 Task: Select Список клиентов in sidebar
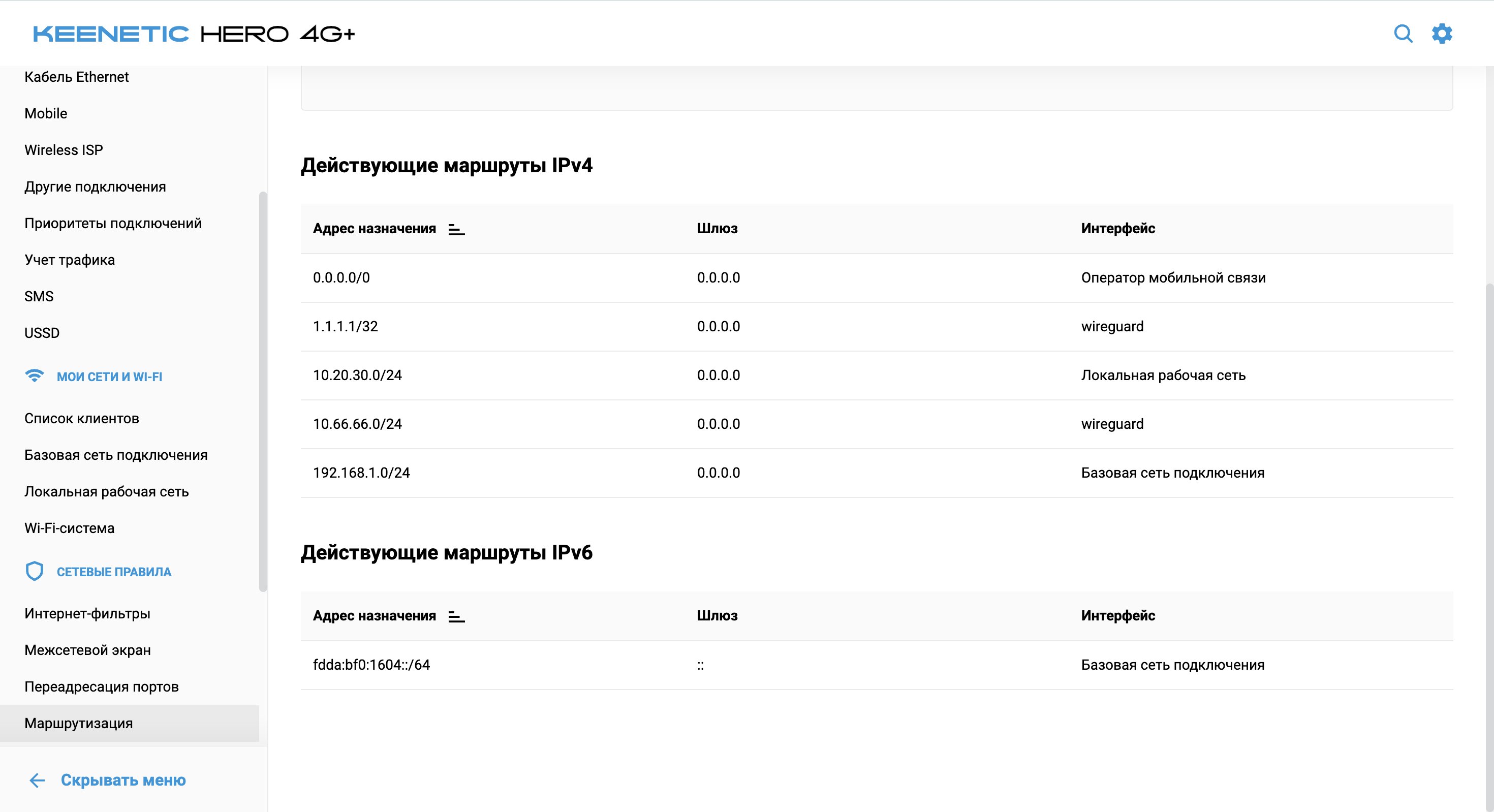pyautogui.click(x=82, y=418)
